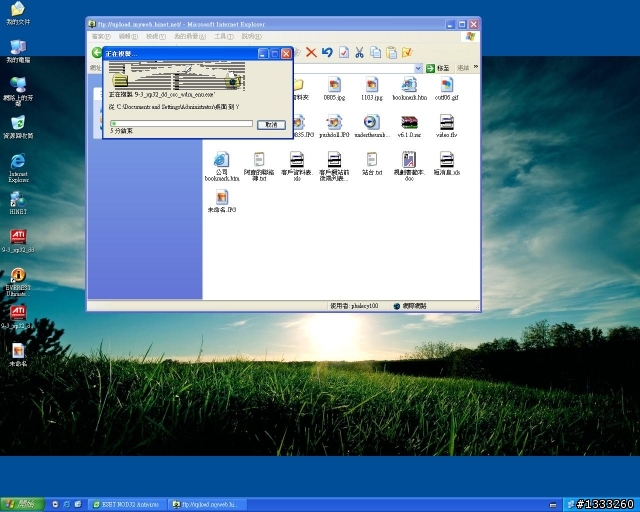This screenshot has height=512, width=640.
Task: Click the scissors cut toolbar icon
Action: [359, 52]
